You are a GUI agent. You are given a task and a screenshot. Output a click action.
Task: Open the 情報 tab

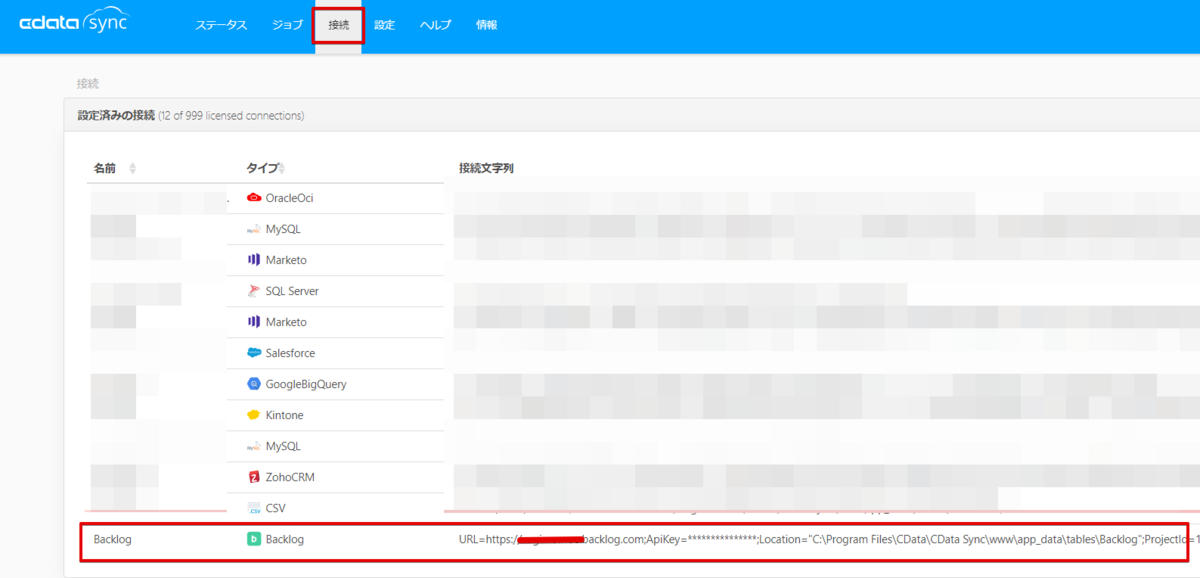pos(487,25)
